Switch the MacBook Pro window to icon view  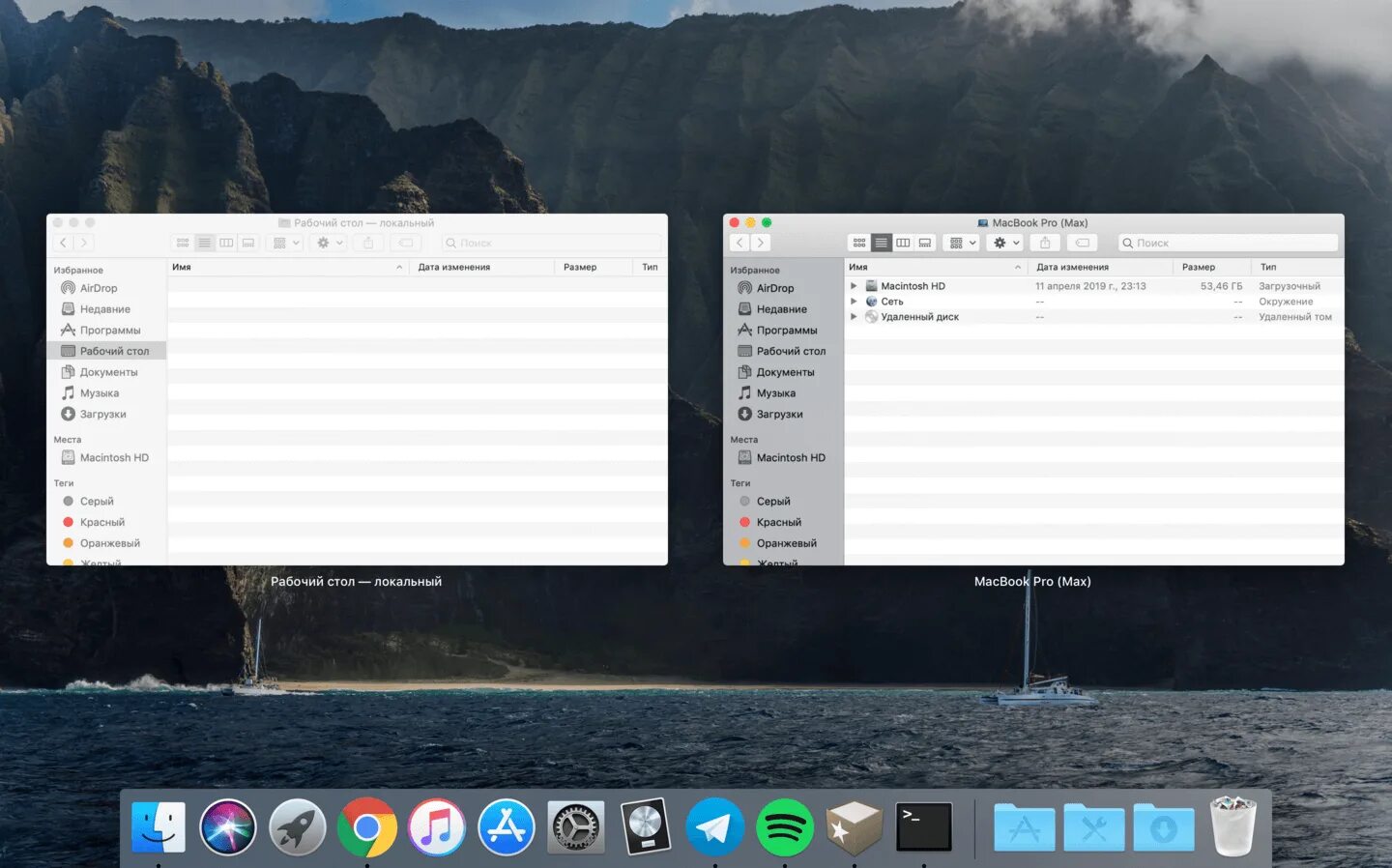pyautogui.click(x=859, y=243)
